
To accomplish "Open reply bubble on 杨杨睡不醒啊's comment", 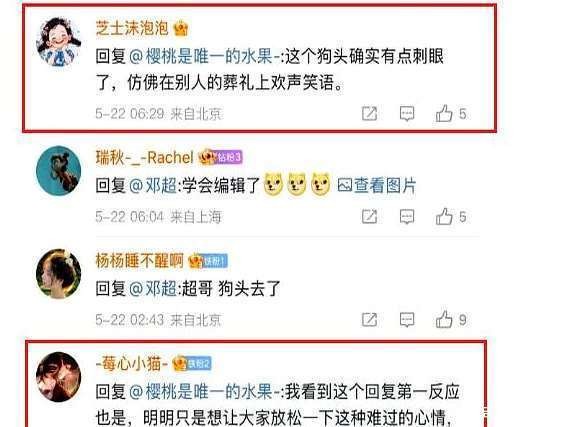I will click(x=407, y=320).
